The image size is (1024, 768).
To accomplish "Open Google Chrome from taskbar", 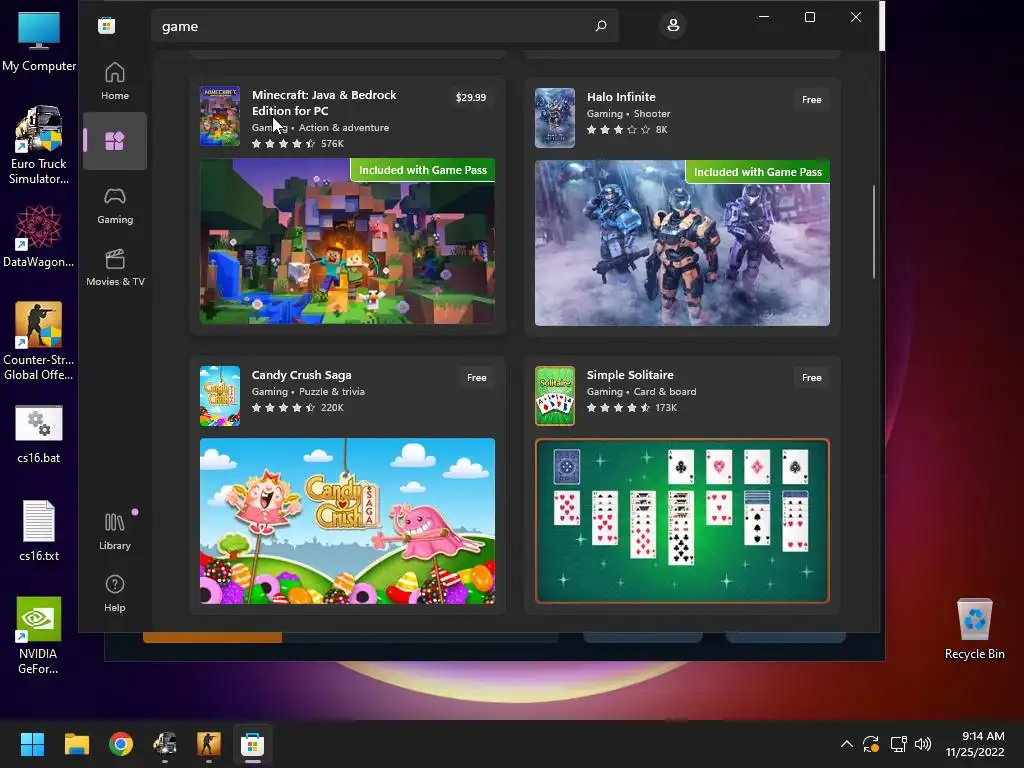I will coord(121,744).
